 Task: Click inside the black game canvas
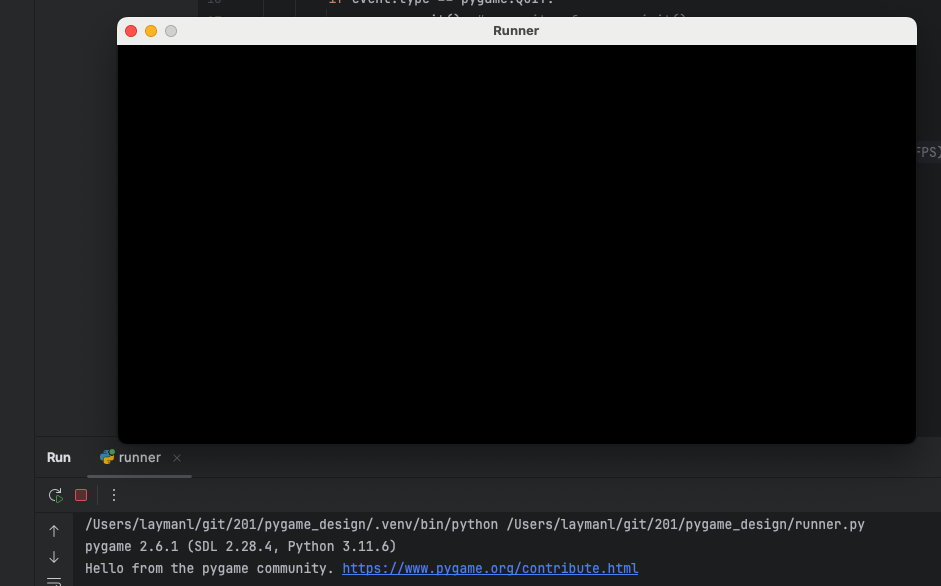[x=516, y=244]
